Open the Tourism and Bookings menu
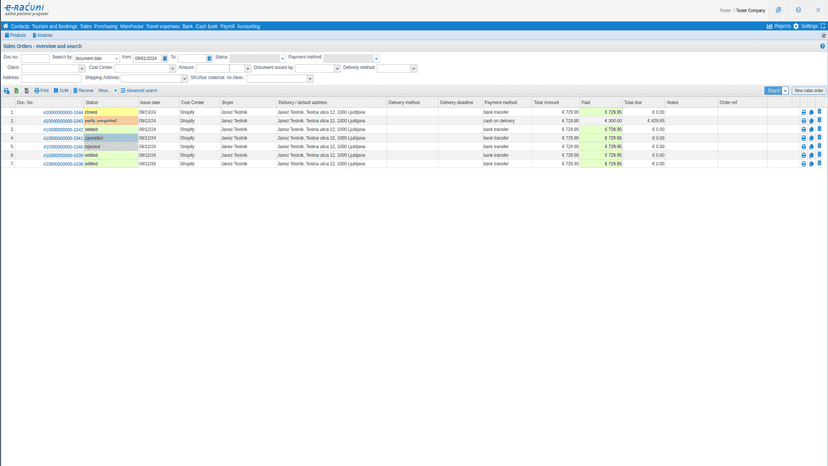 54,26
